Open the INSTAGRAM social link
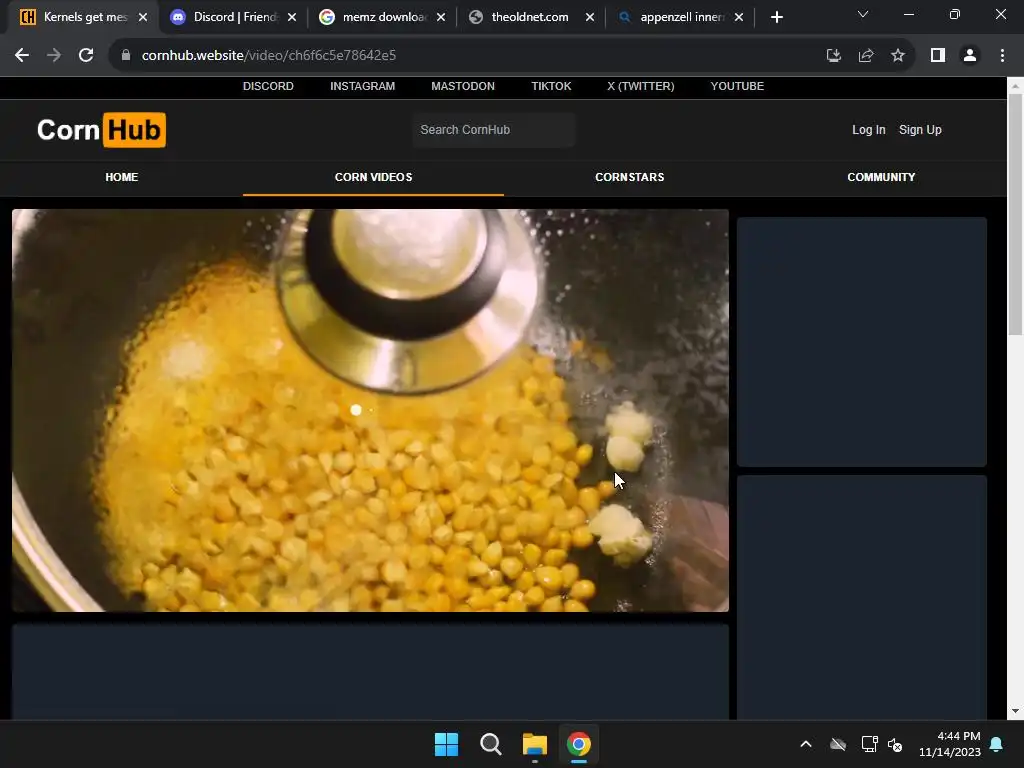The height and width of the screenshot is (768, 1024). [362, 86]
